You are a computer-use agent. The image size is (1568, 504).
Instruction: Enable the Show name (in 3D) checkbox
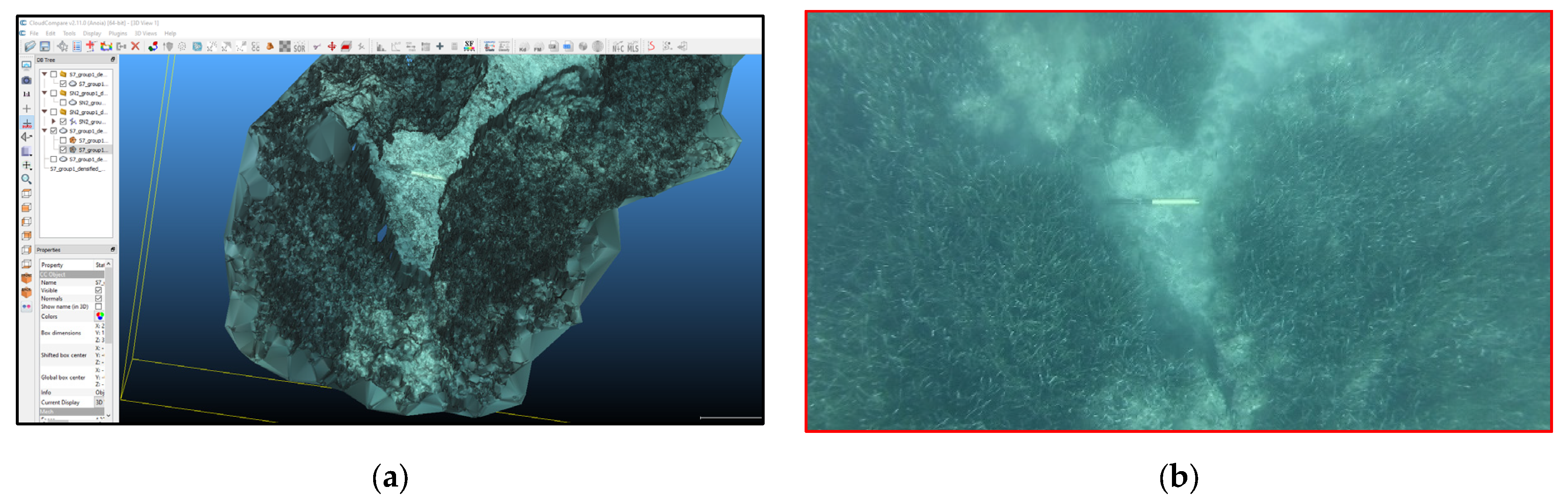pos(99,307)
